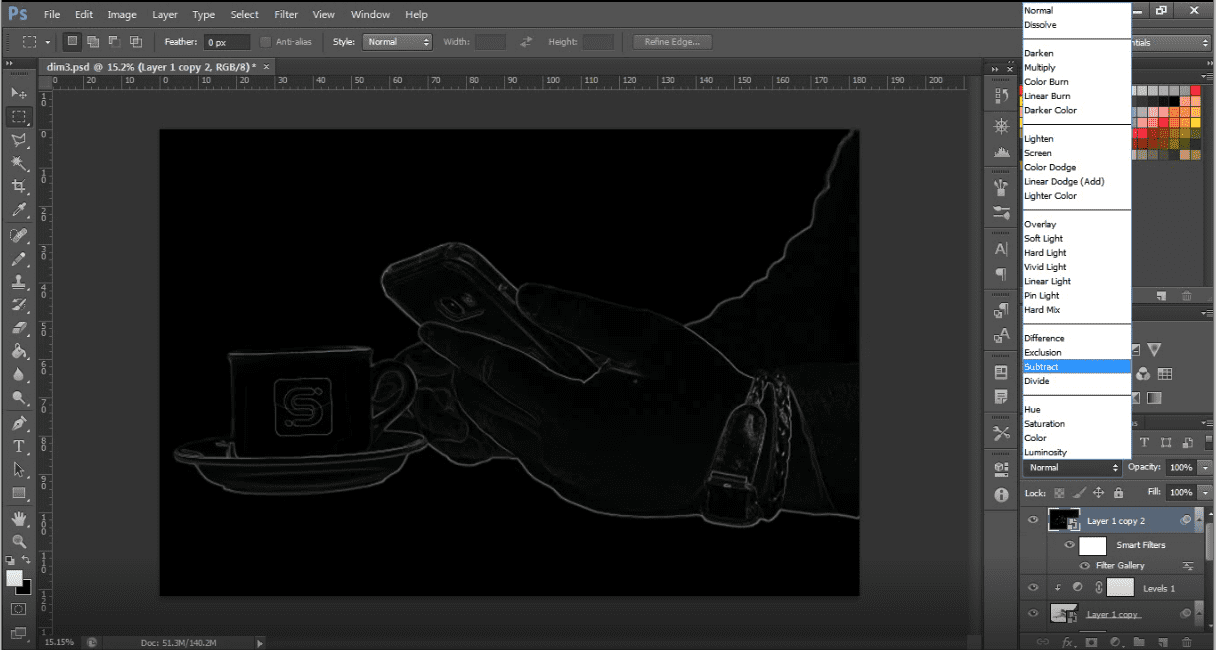This screenshot has width=1216, height=650.
Task: Open the Filter menu
Action: (x=286, y=15)
